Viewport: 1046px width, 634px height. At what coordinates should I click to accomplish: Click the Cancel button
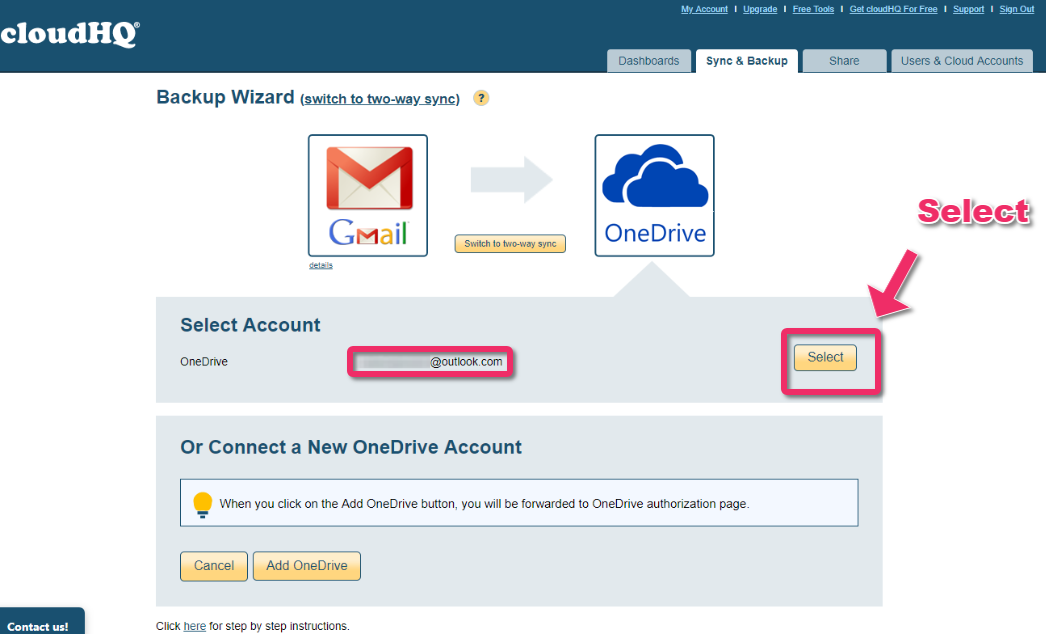click(x=213, y=566)
